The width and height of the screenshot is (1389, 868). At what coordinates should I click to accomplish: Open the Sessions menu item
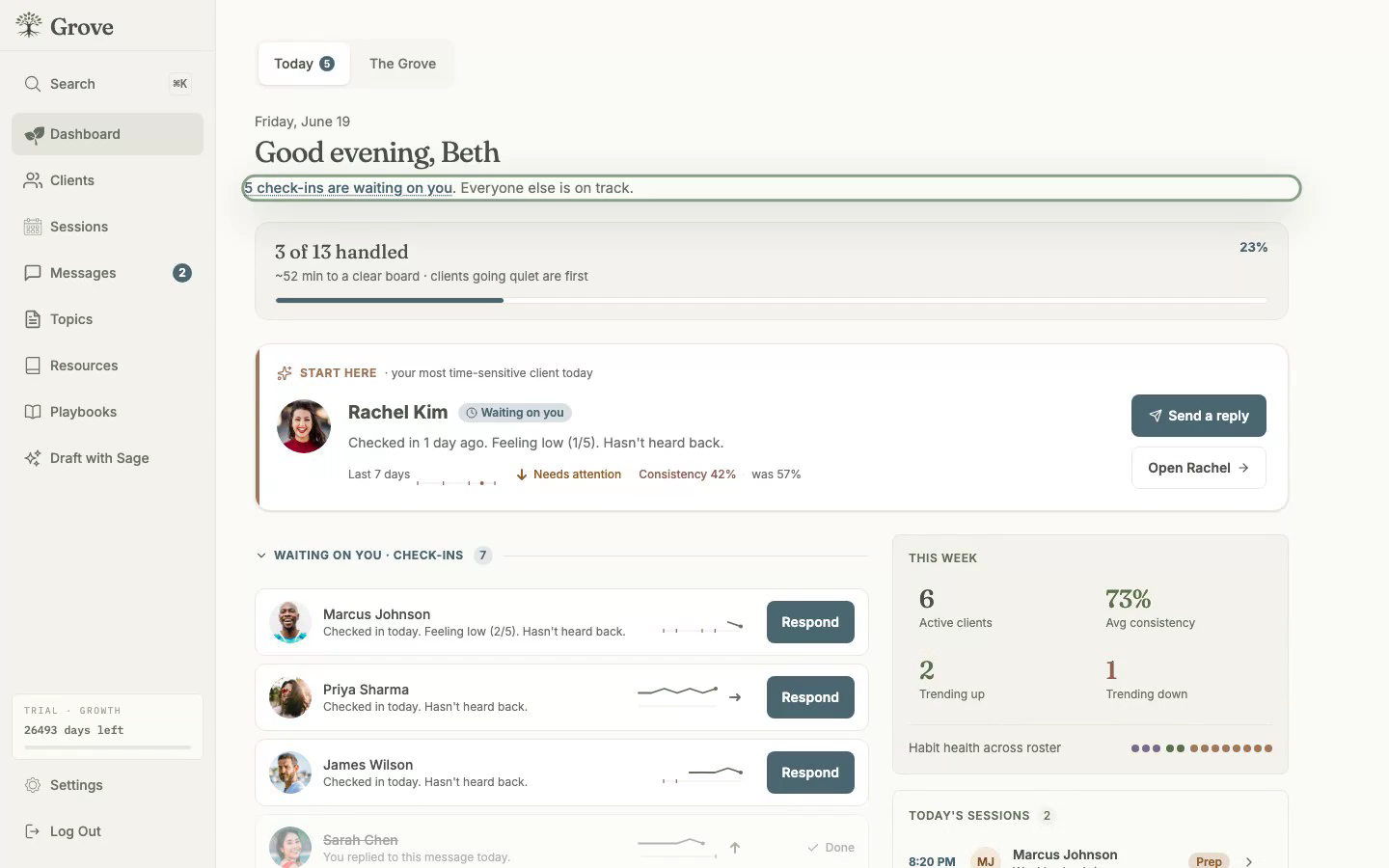pyautogui.click(x=107, y=227)
